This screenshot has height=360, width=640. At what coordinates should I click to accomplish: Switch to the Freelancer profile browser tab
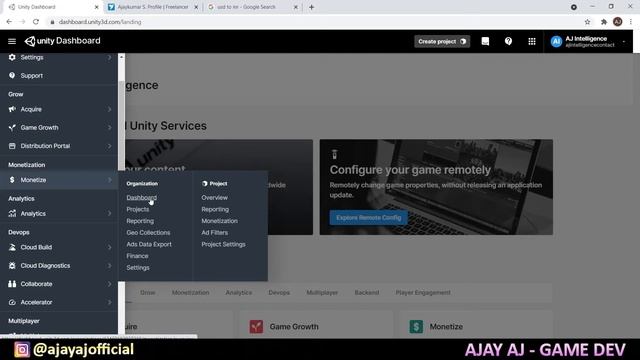pos(153,7)
